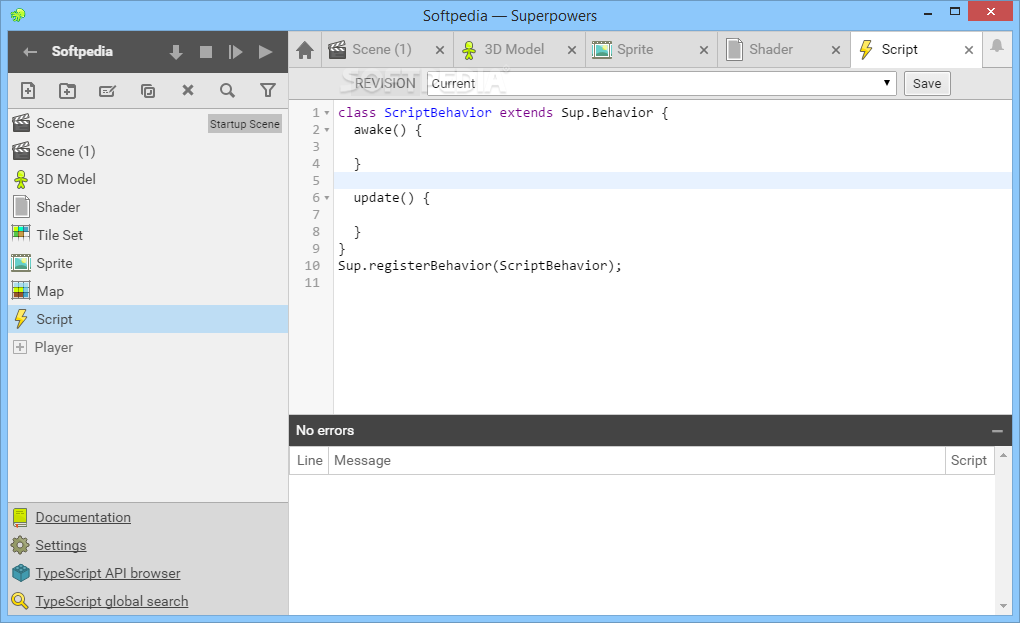This screenshot has height=623, width=1020.
Task: Click the Settings gear icon
Action: [x=20, y=545]
